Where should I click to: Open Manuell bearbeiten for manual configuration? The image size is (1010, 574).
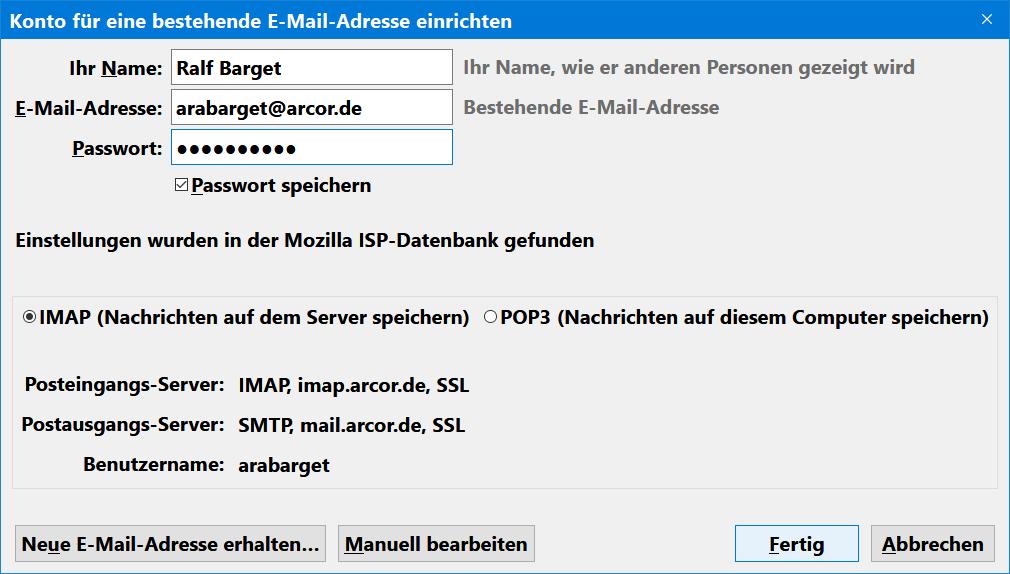(436, 544)
